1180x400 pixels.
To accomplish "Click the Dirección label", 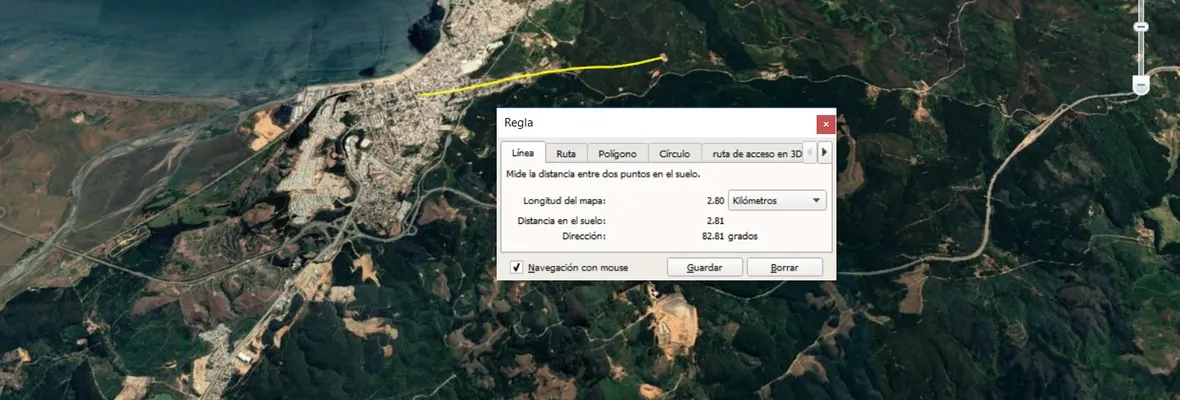I will coord(584,236).
